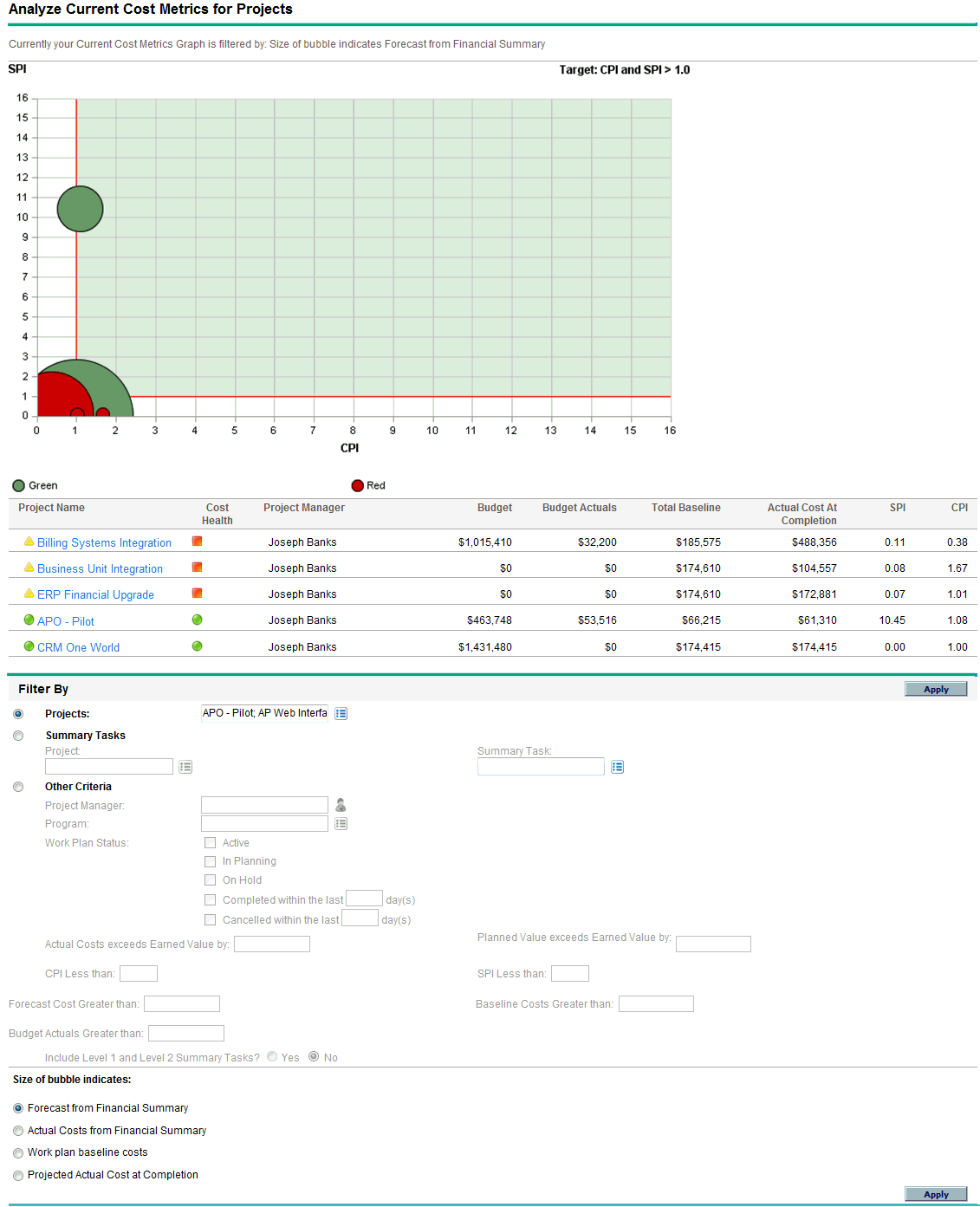Viewport: 980px width, 1207px height.
Task: Click the top Apply button in Filter By
Action: point(935,690)
